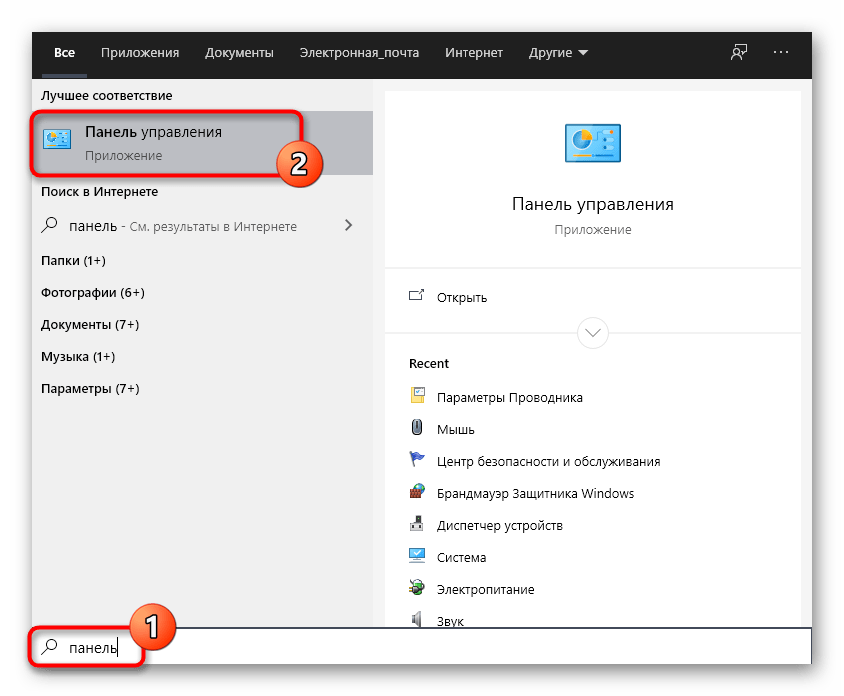Expand the Другие filter dropdown
Screen dimensions: 844x696
558,53
